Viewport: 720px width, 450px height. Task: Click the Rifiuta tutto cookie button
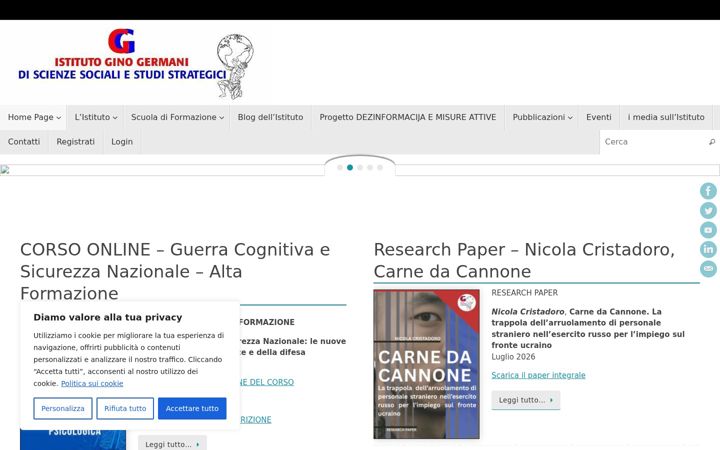[x=125, y=408]
